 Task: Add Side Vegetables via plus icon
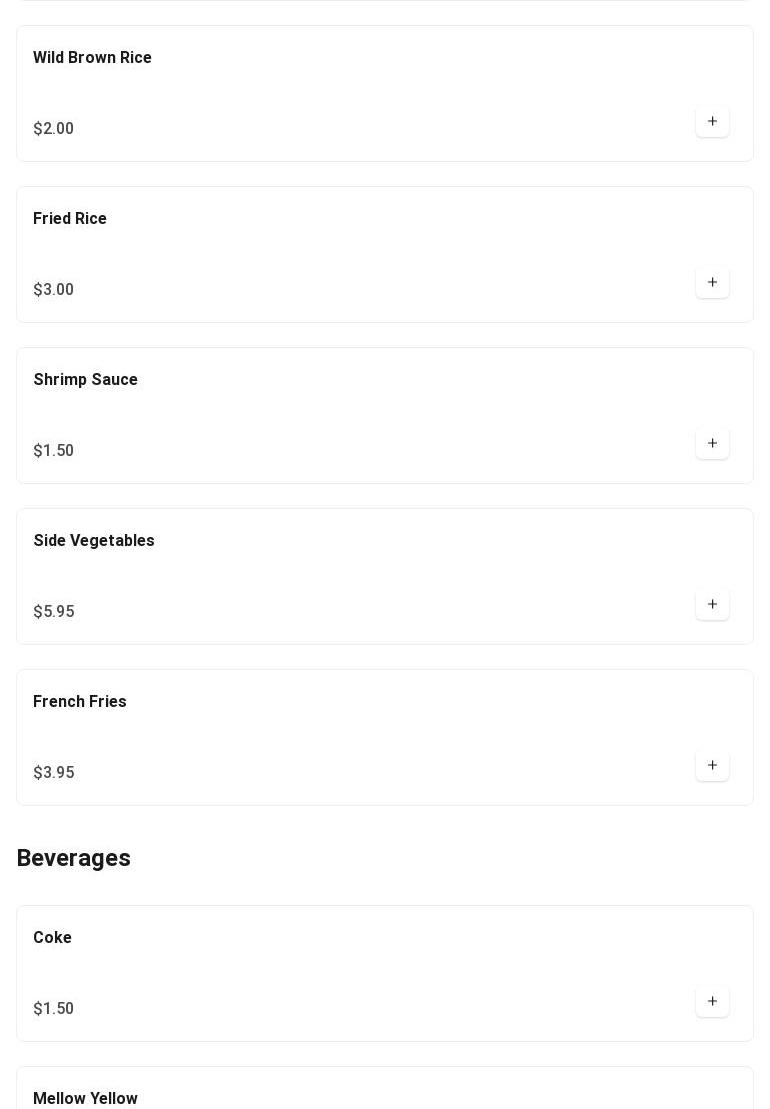click(x=712, y=604)
